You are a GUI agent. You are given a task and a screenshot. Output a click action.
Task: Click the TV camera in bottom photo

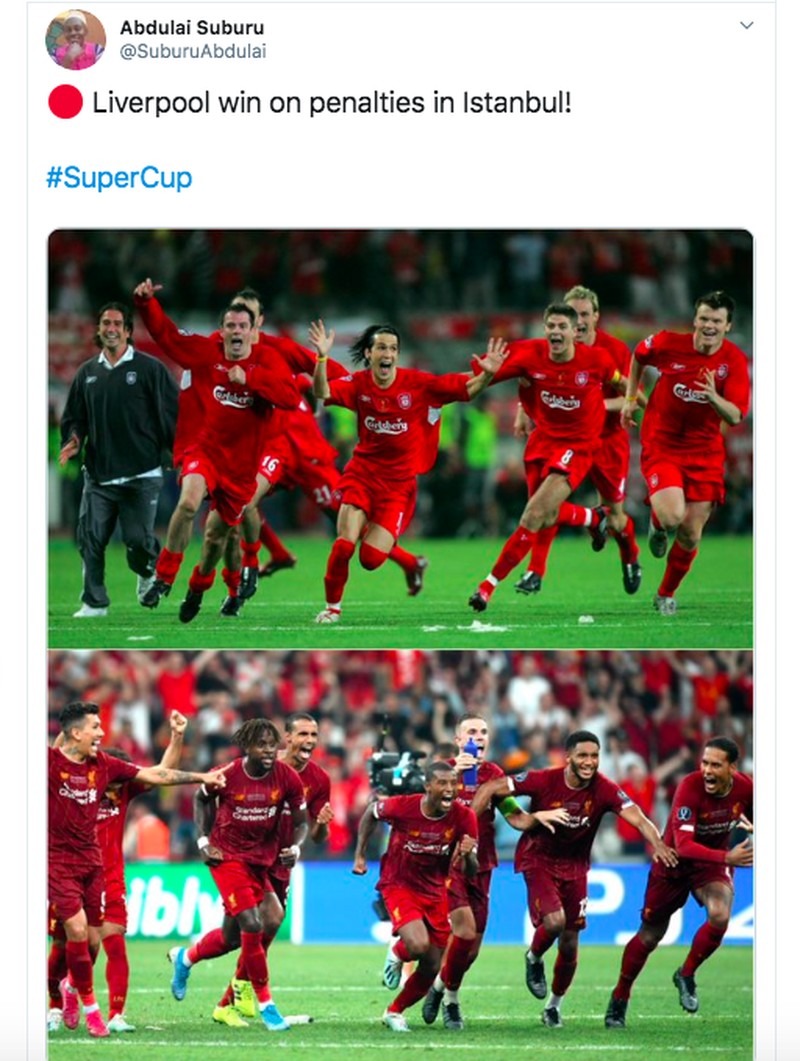(x=398, y=771)
